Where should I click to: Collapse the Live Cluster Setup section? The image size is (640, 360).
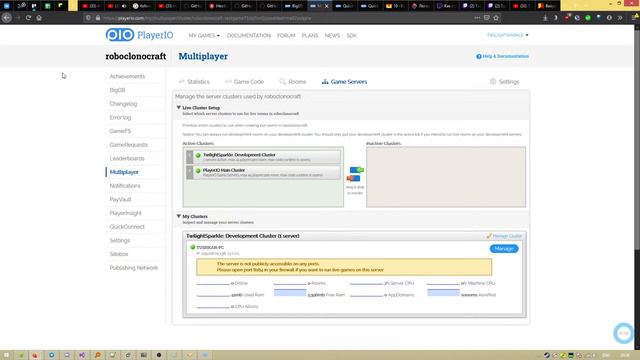pyautogui.click(x=178, y=108)
